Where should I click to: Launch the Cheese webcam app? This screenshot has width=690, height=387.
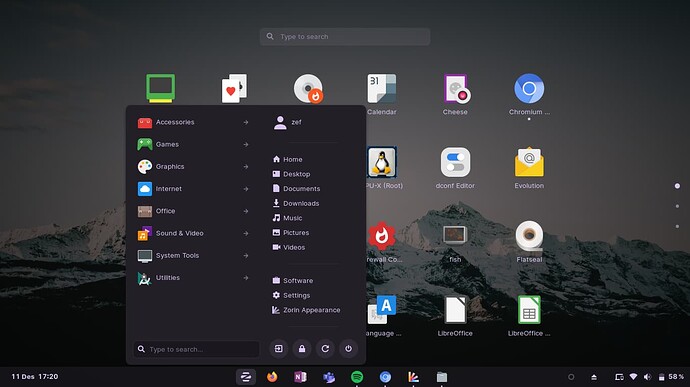[455, 88]
